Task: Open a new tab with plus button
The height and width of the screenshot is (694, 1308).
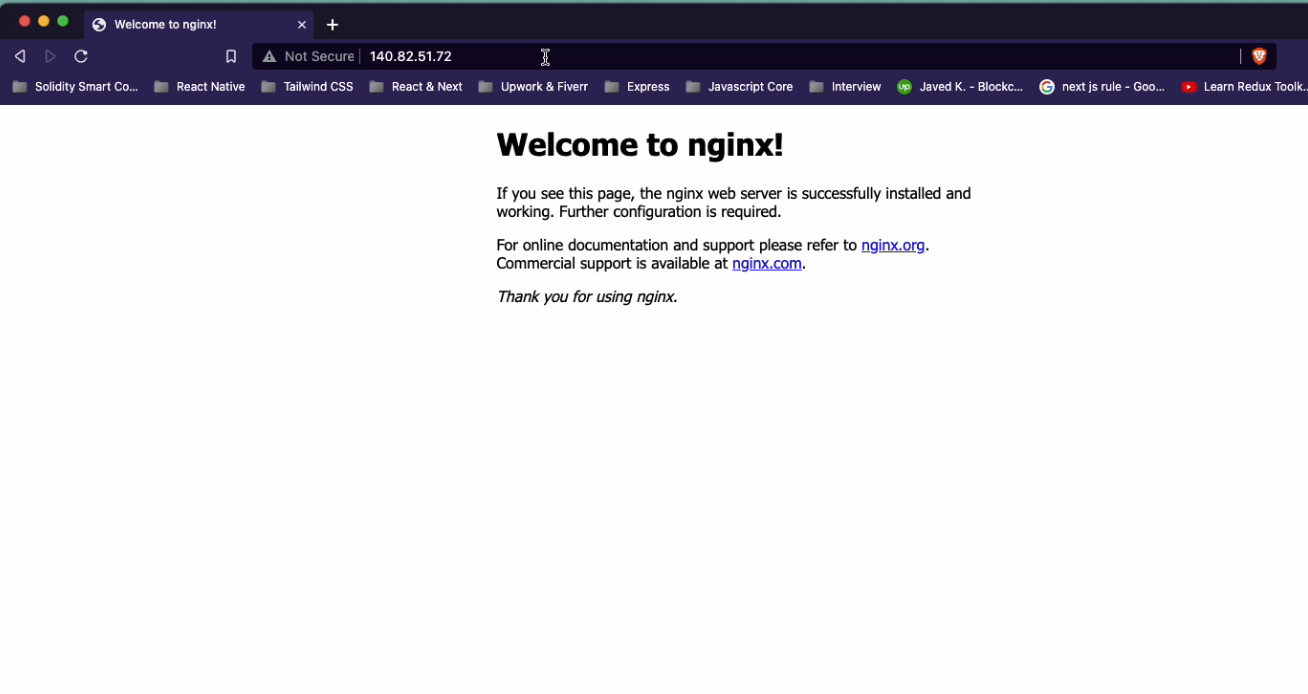Action: point(333,25)
